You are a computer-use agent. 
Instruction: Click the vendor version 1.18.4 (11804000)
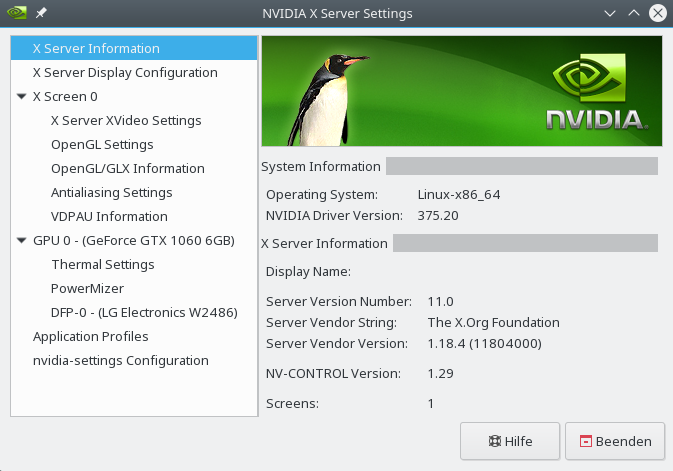[485, 343]
